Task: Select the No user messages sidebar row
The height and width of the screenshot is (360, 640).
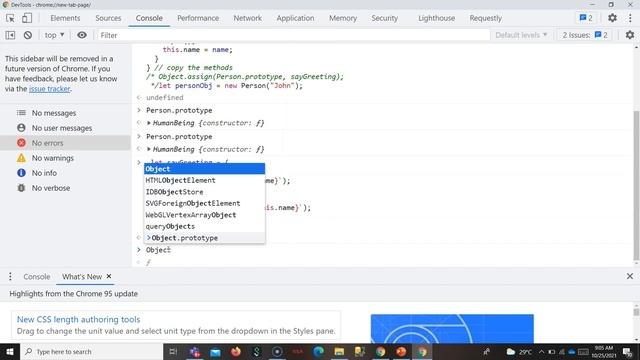Action: tap(65, 128)
